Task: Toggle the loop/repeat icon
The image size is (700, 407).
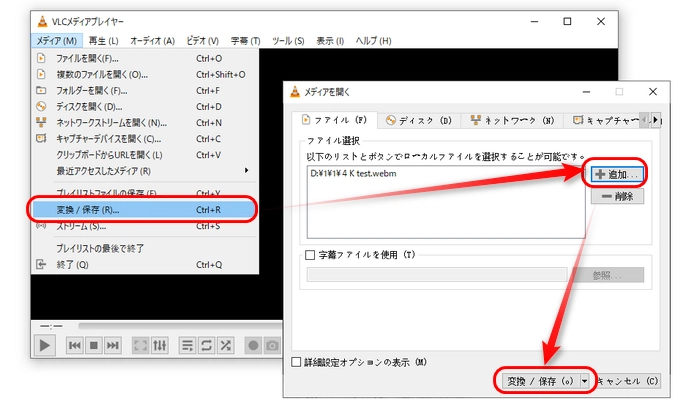Action: point(207,345)
